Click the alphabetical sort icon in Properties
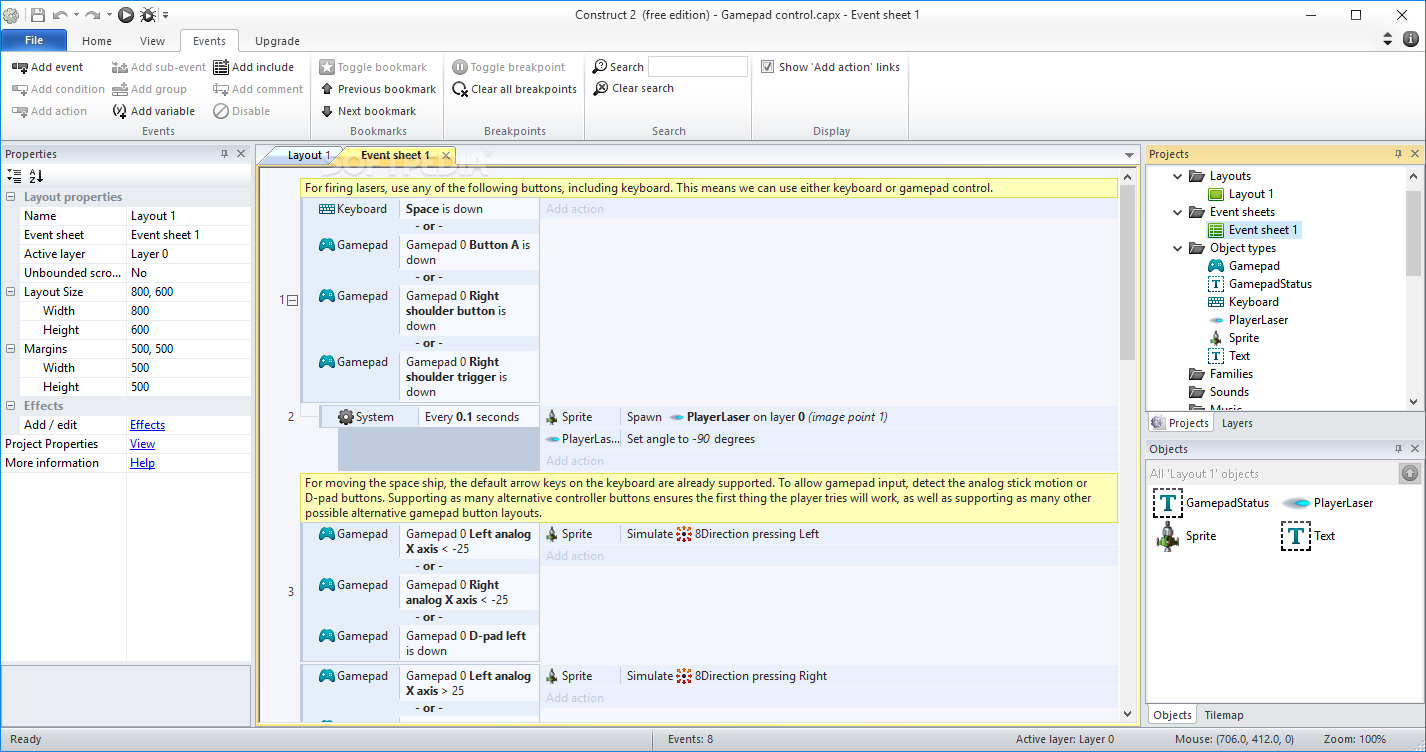 [x=36, y=176]
